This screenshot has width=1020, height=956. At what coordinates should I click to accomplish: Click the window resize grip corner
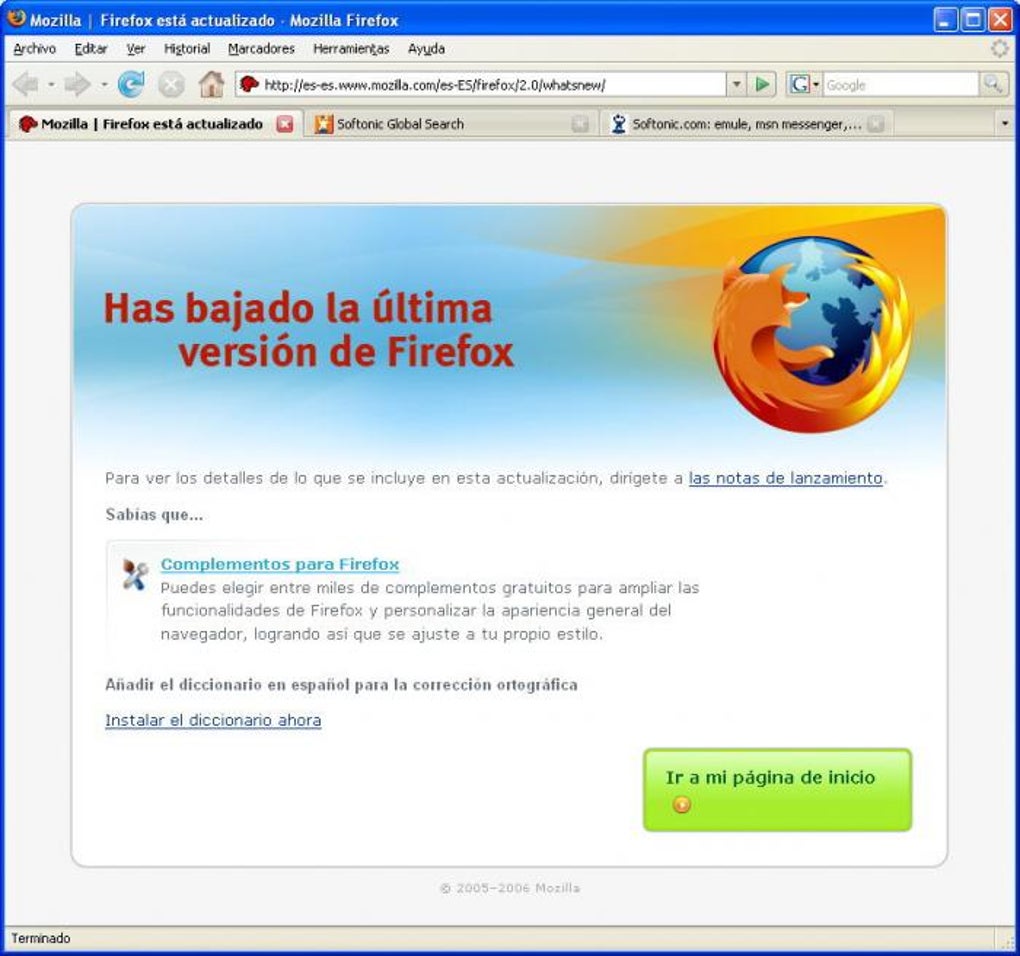coord(1008,942)
